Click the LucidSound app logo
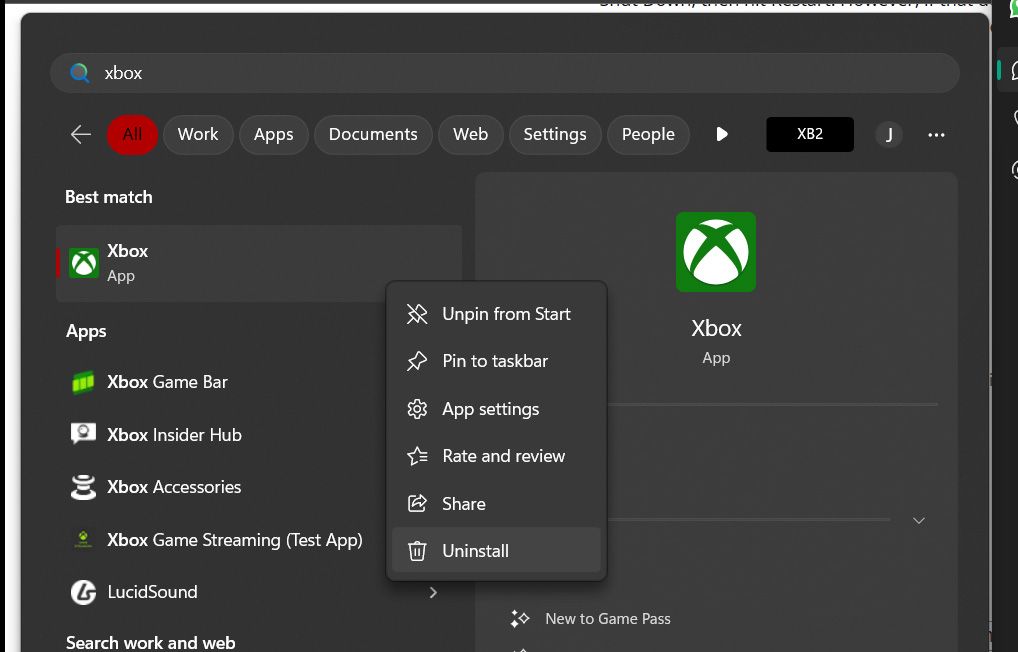 (84, 592)
